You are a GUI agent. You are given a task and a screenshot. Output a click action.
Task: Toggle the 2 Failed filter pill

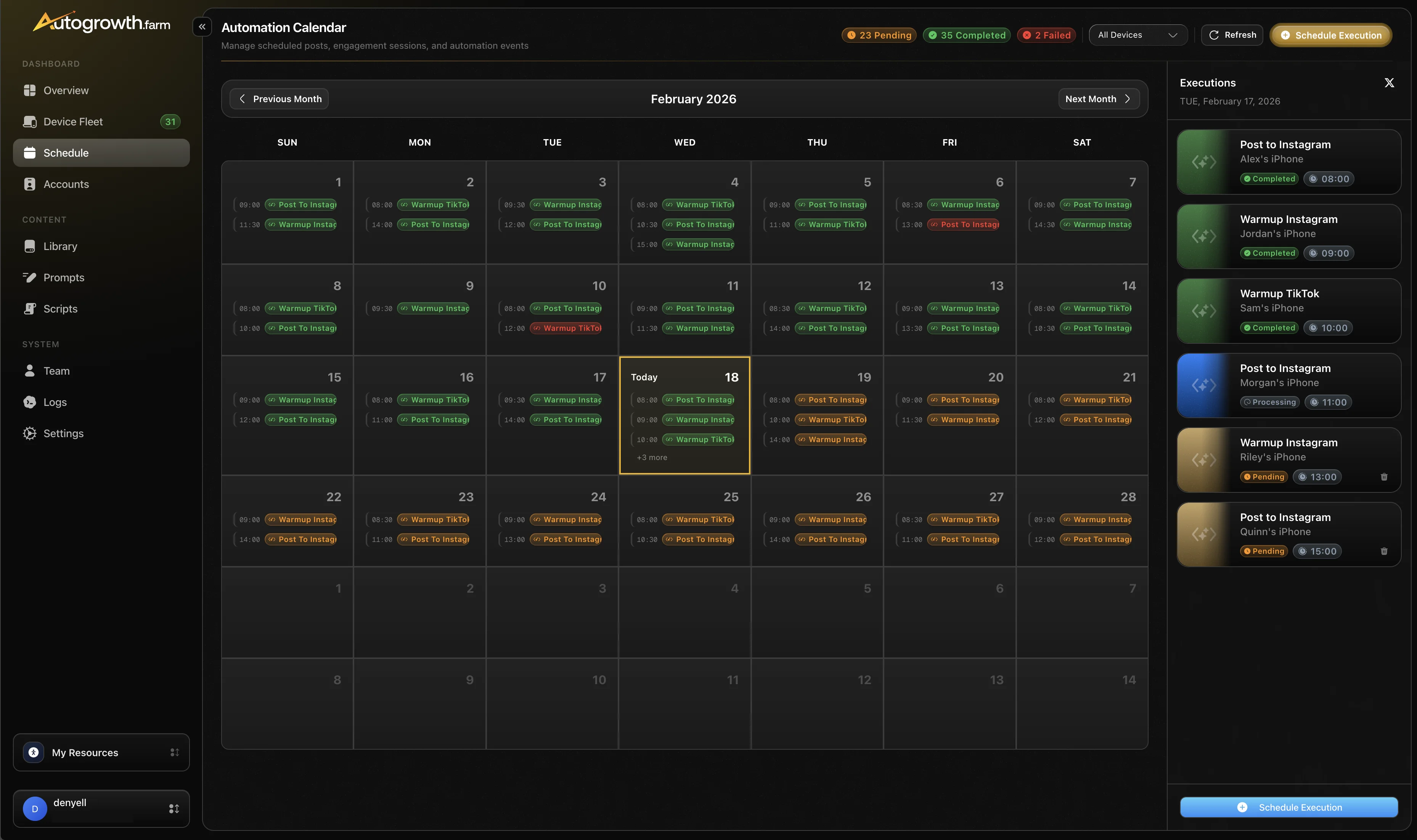1046,35
